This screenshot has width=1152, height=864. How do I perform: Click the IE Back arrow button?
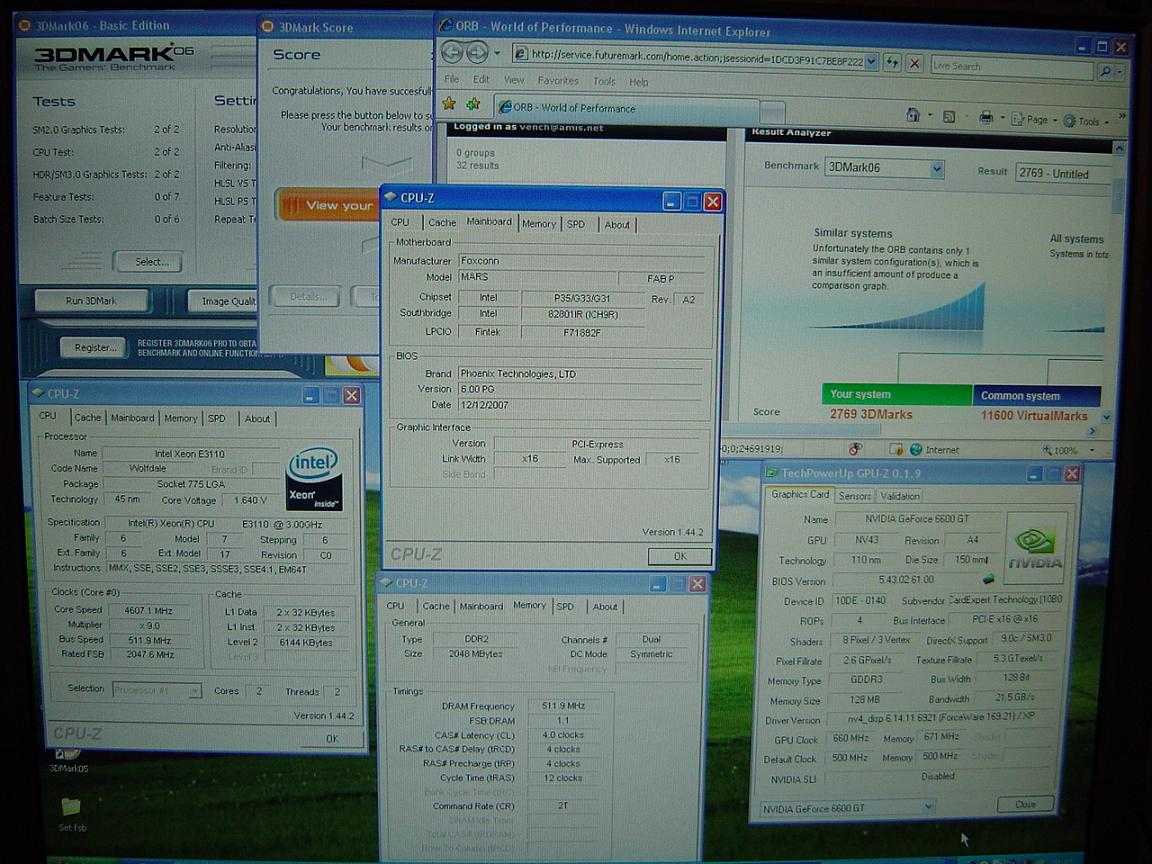tap(452, 52)
